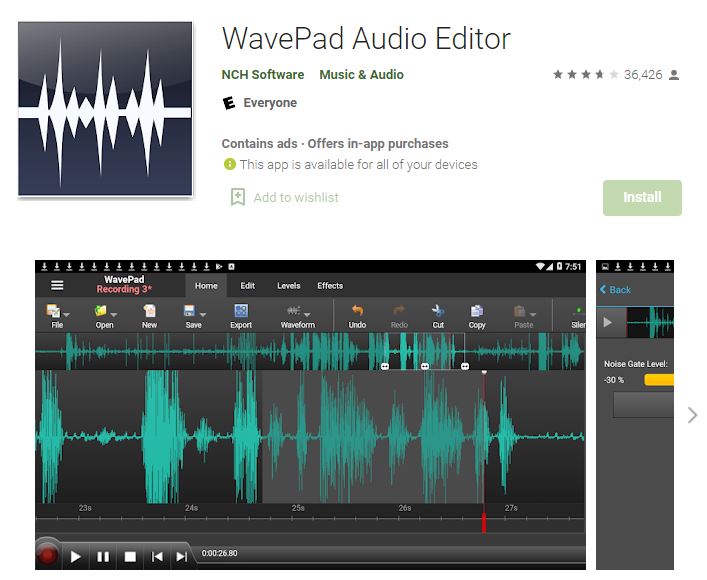Click the device availability info icon

(230, 164)
